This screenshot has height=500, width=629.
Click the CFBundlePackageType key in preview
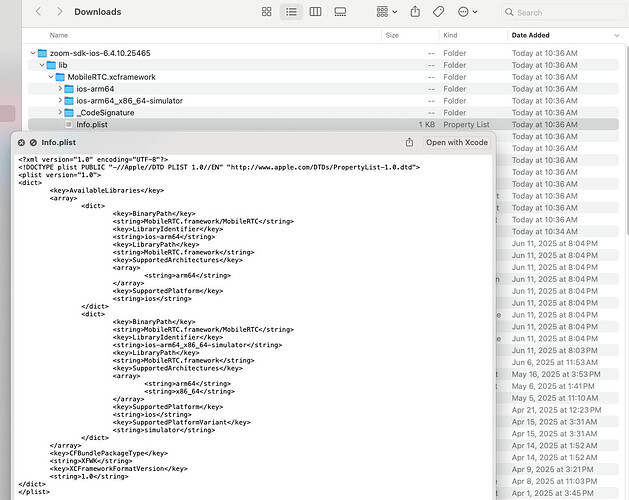click(109, 453)
